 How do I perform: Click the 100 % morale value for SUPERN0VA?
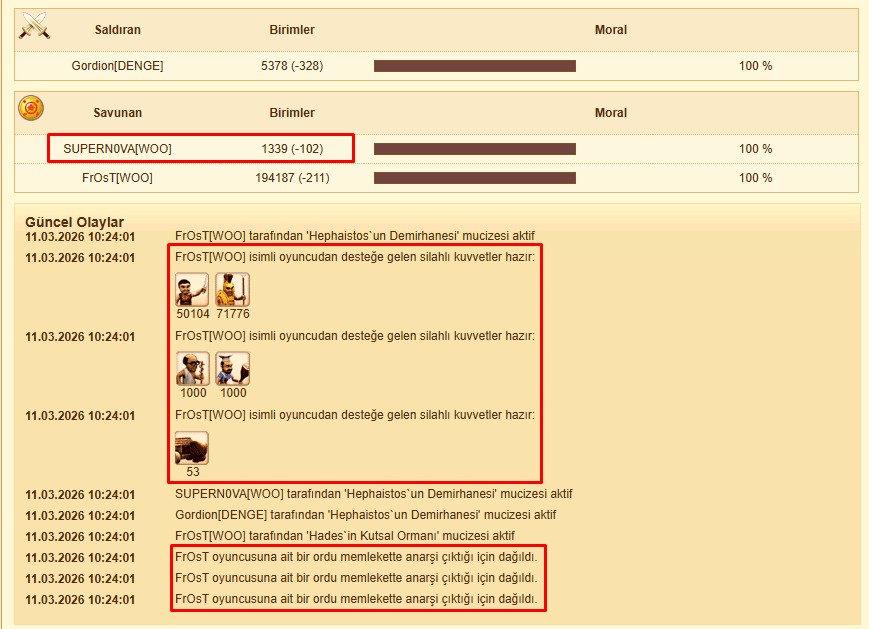755,149
